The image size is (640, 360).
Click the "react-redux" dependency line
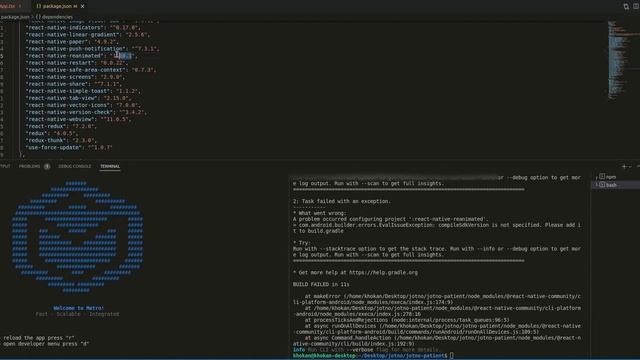click(61, 126)
